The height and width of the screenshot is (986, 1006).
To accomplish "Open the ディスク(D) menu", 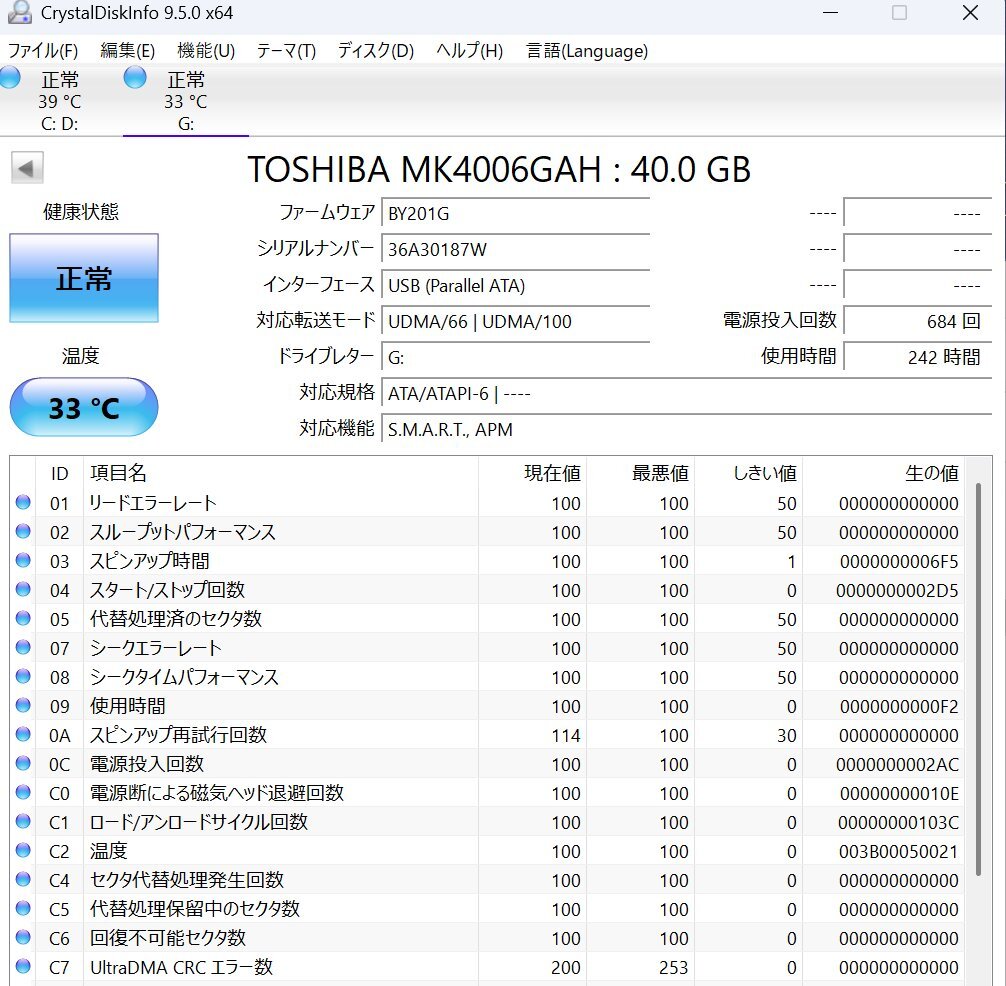I will tap(376, 51).
